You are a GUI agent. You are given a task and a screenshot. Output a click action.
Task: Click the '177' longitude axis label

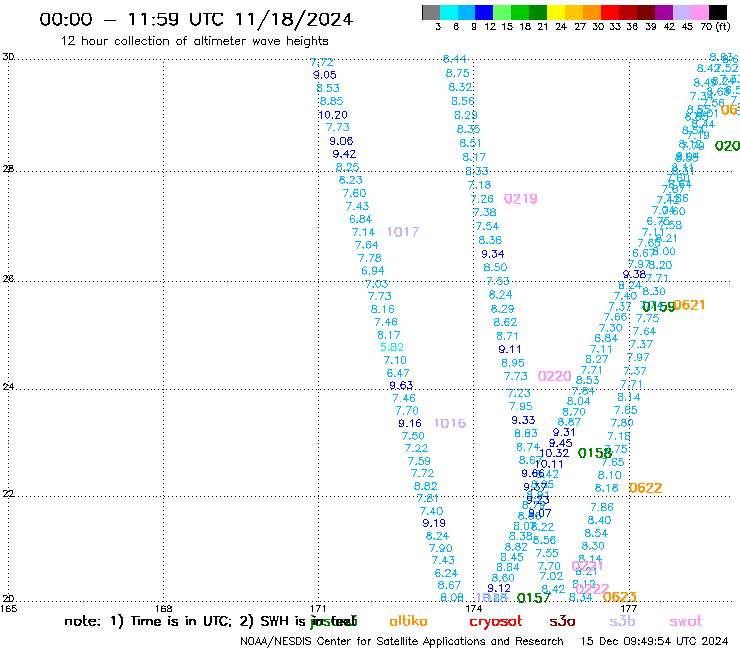click(x=629, y=608)
